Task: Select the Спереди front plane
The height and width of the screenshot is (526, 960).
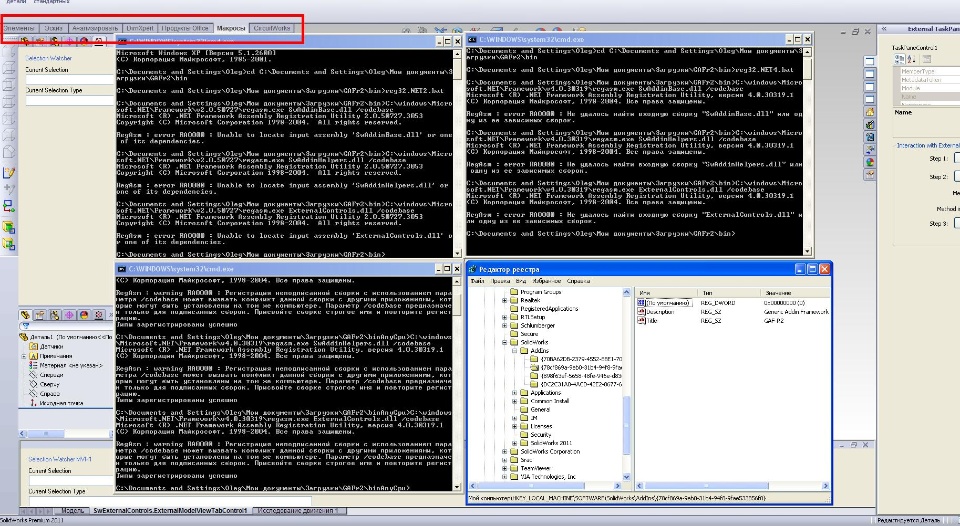Action: pyautogui.click(x=51, y=375)
